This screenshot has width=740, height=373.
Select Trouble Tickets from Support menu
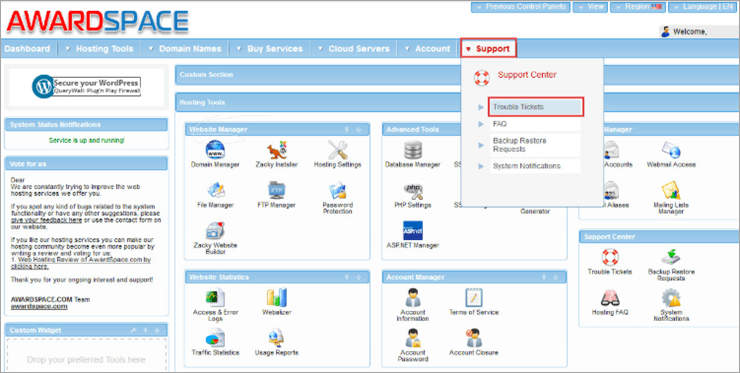(x=536, y=107)
